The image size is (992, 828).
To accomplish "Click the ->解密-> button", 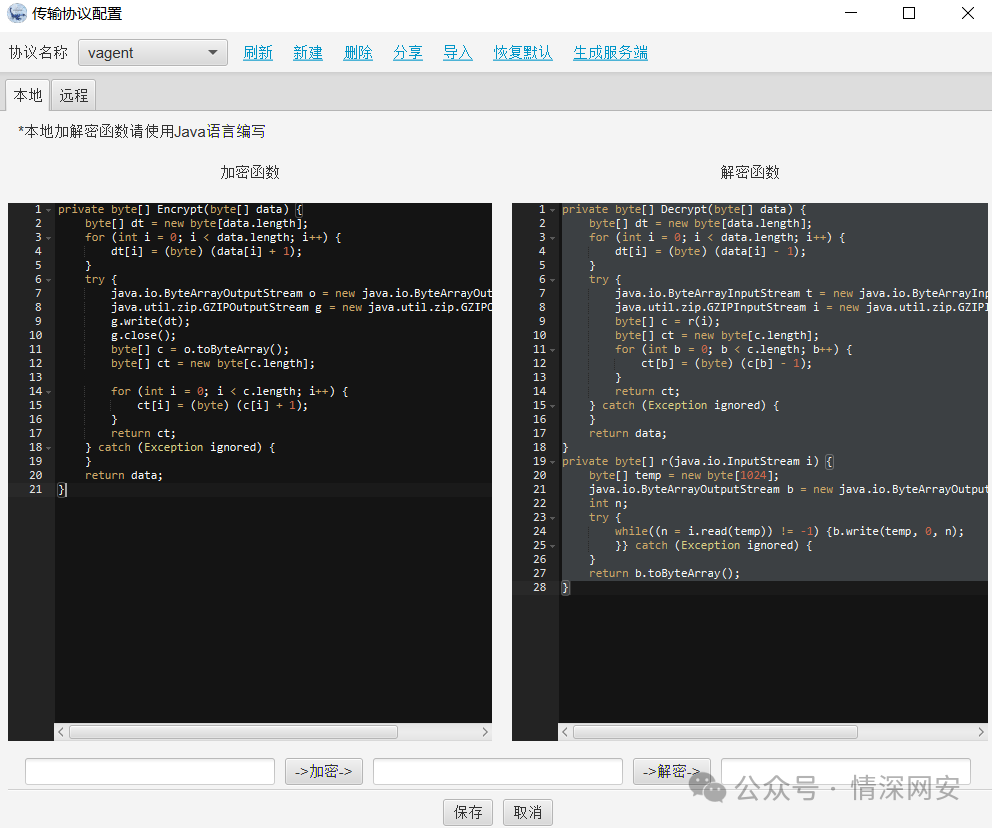I will click(x=672, y=772).
